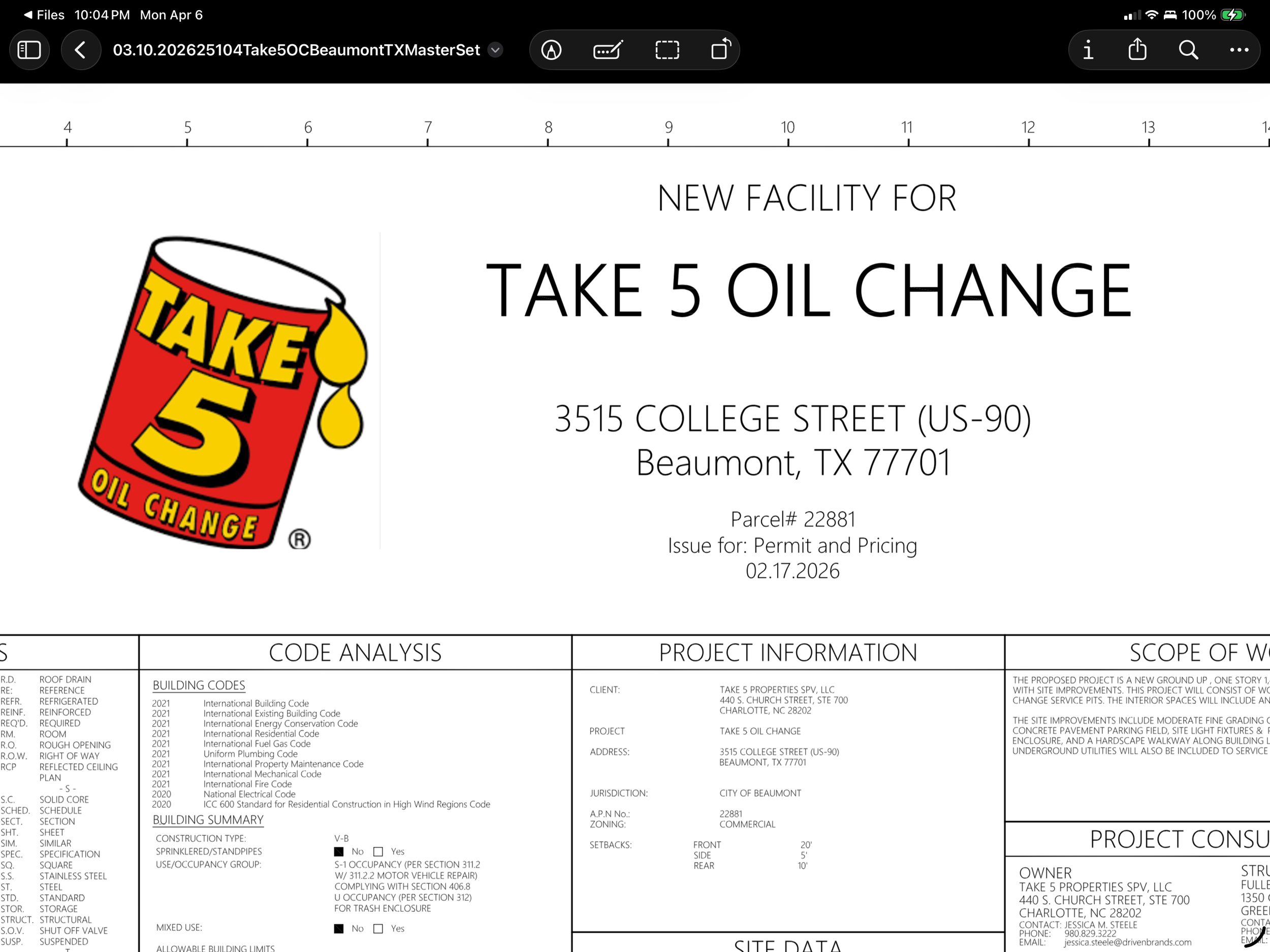Tap the battery indicator in status bar
This screenshot has width=1270, height=952.
coord(1233,15)
